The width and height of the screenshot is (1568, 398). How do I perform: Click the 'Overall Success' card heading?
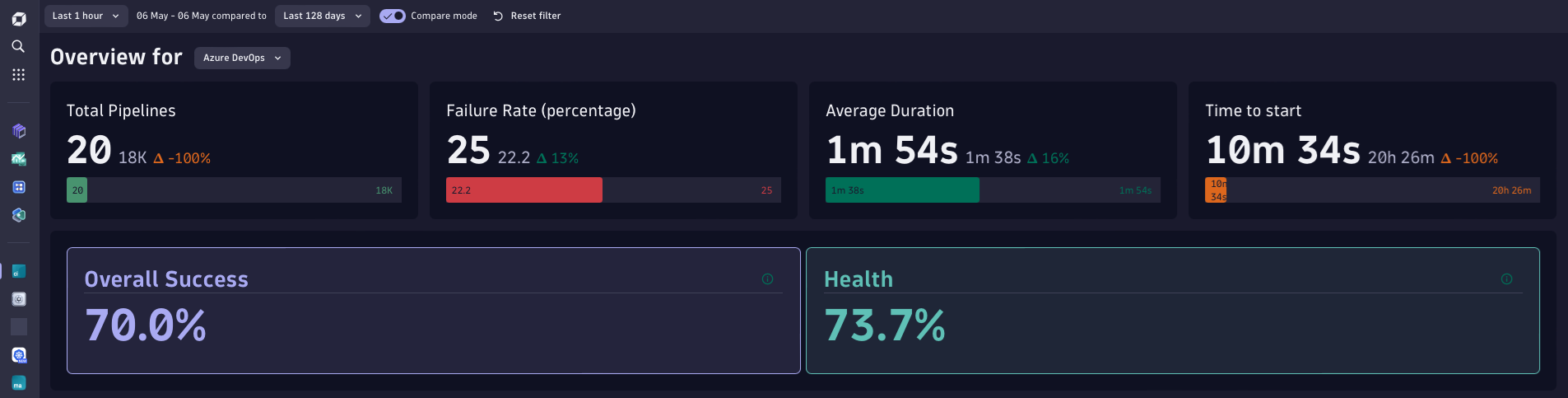point(166,279)
